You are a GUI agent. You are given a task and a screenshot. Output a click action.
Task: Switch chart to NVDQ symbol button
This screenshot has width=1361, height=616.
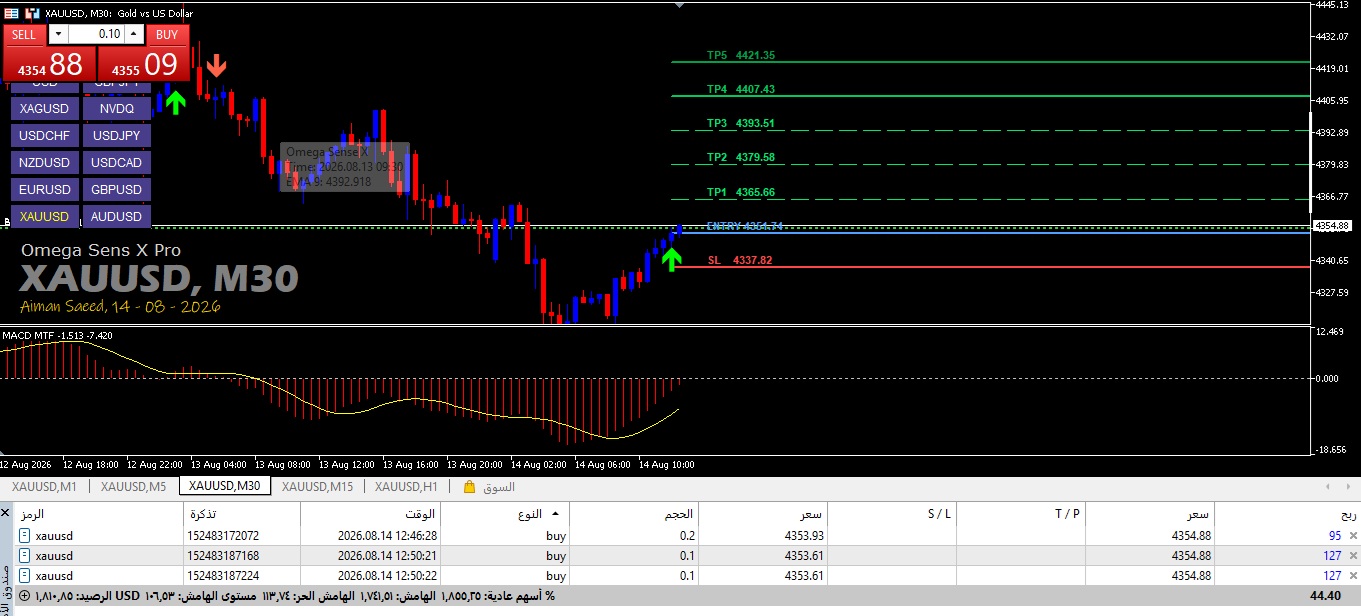click(x=117, y=109)
